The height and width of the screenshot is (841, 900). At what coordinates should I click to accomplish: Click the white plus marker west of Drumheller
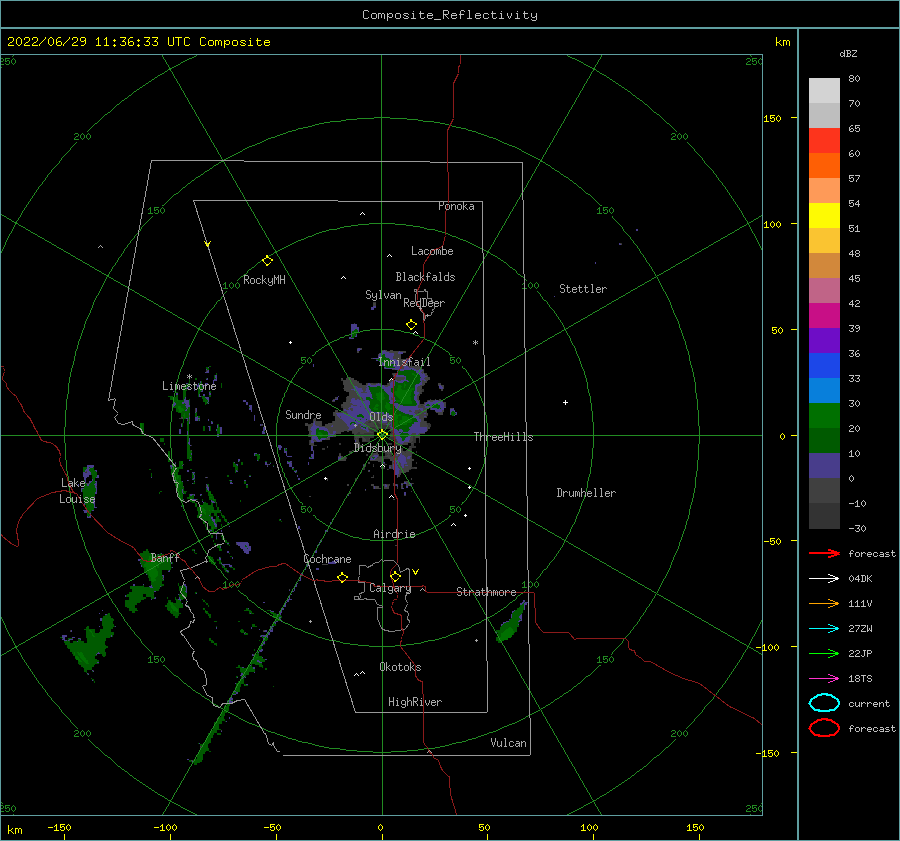(x=565, y=402)
